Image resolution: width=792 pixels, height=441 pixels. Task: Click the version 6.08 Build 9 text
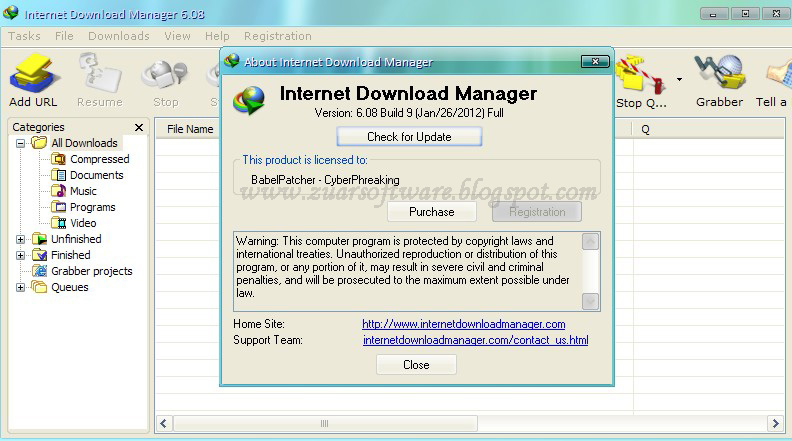(x=409, y=113)
